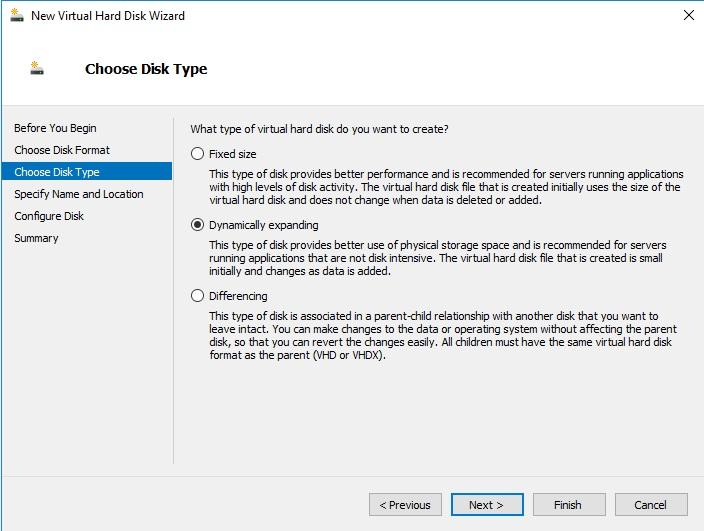Open the Summary step in the sidebar
704x531 pixels.
pyautogui.click(x=36, y=238)
